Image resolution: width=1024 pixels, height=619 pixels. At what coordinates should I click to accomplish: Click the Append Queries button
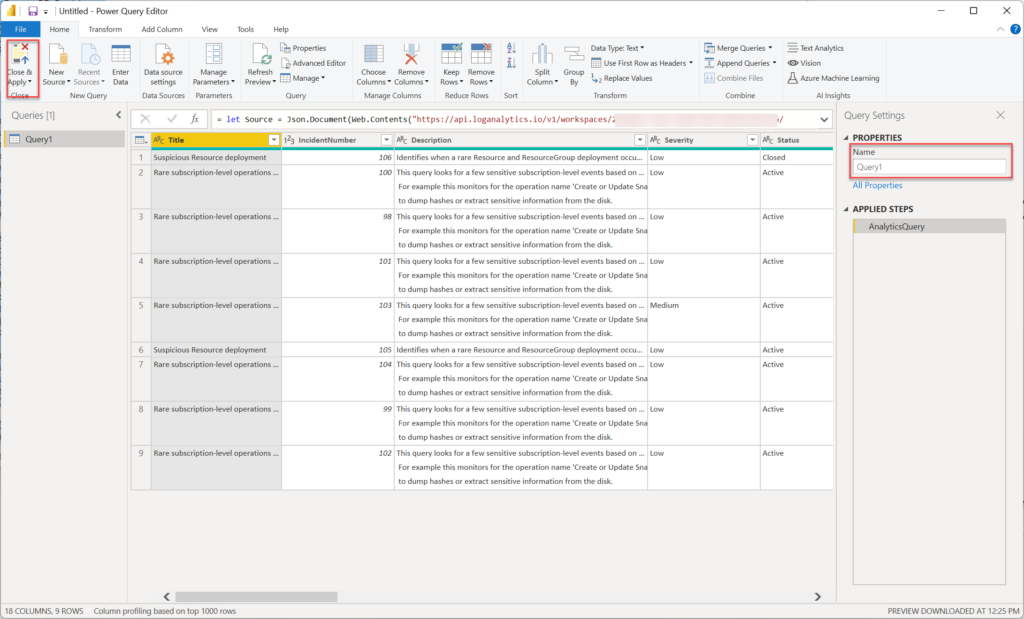click(x=741, y=63)
